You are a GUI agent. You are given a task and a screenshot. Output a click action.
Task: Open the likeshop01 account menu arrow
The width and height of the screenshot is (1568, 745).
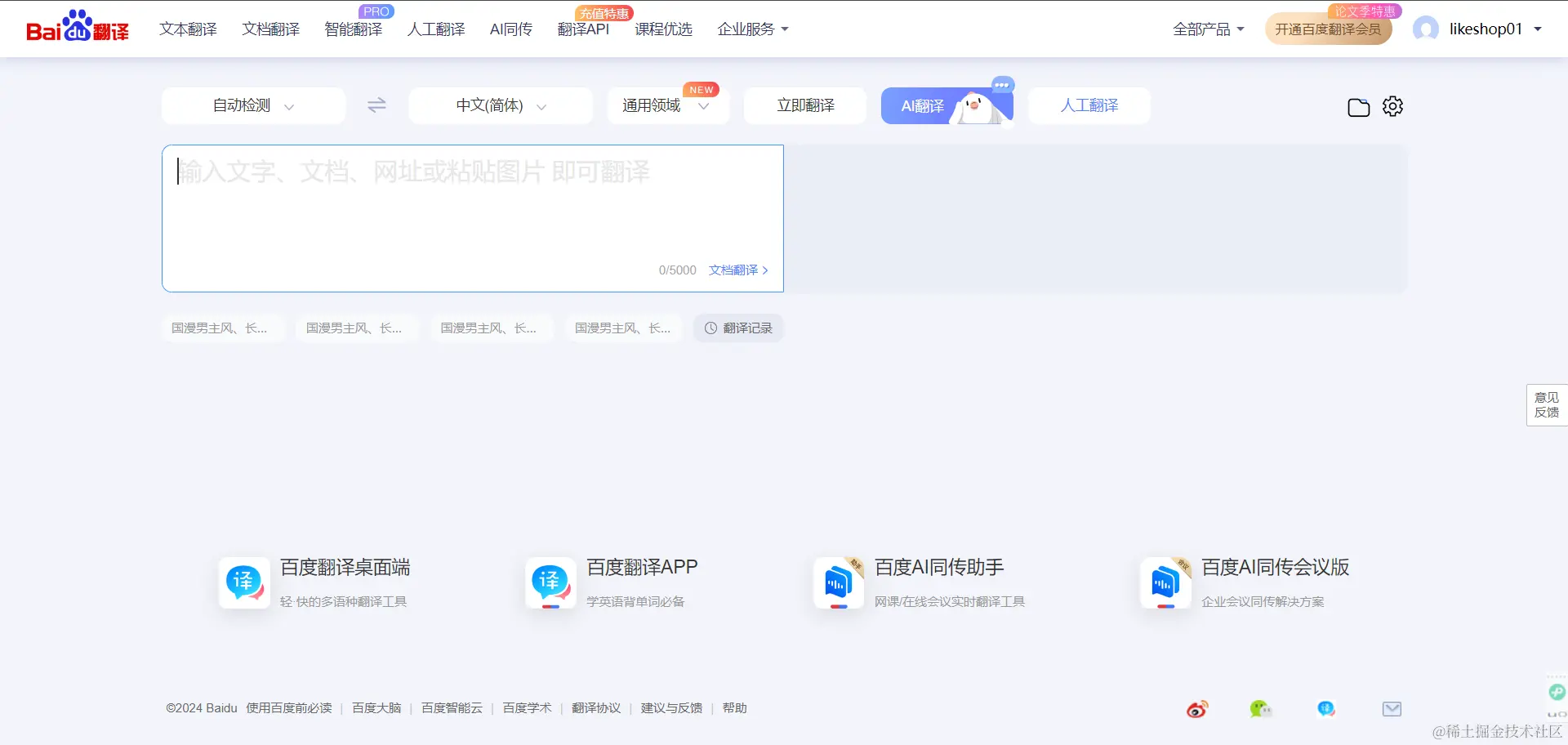point(1538,29)
